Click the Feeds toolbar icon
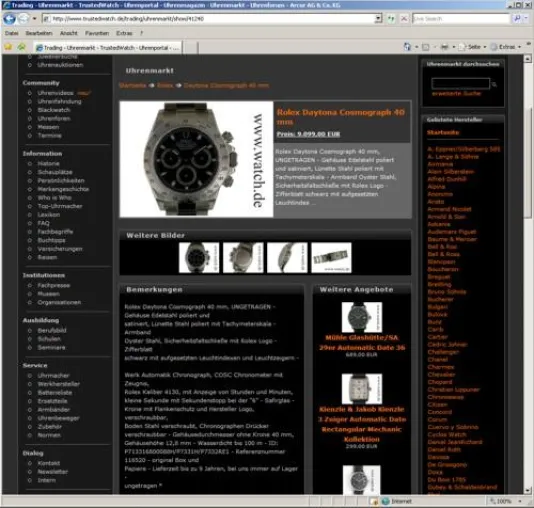The image size is (534, 508). click(x=425, y=47)
